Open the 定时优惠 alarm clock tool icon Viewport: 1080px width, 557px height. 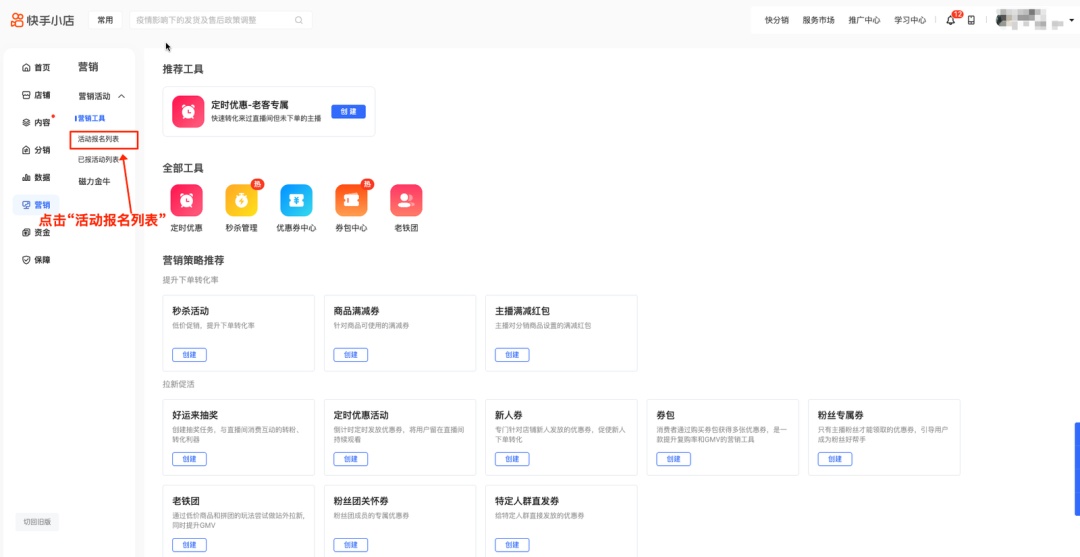point(186,201)
